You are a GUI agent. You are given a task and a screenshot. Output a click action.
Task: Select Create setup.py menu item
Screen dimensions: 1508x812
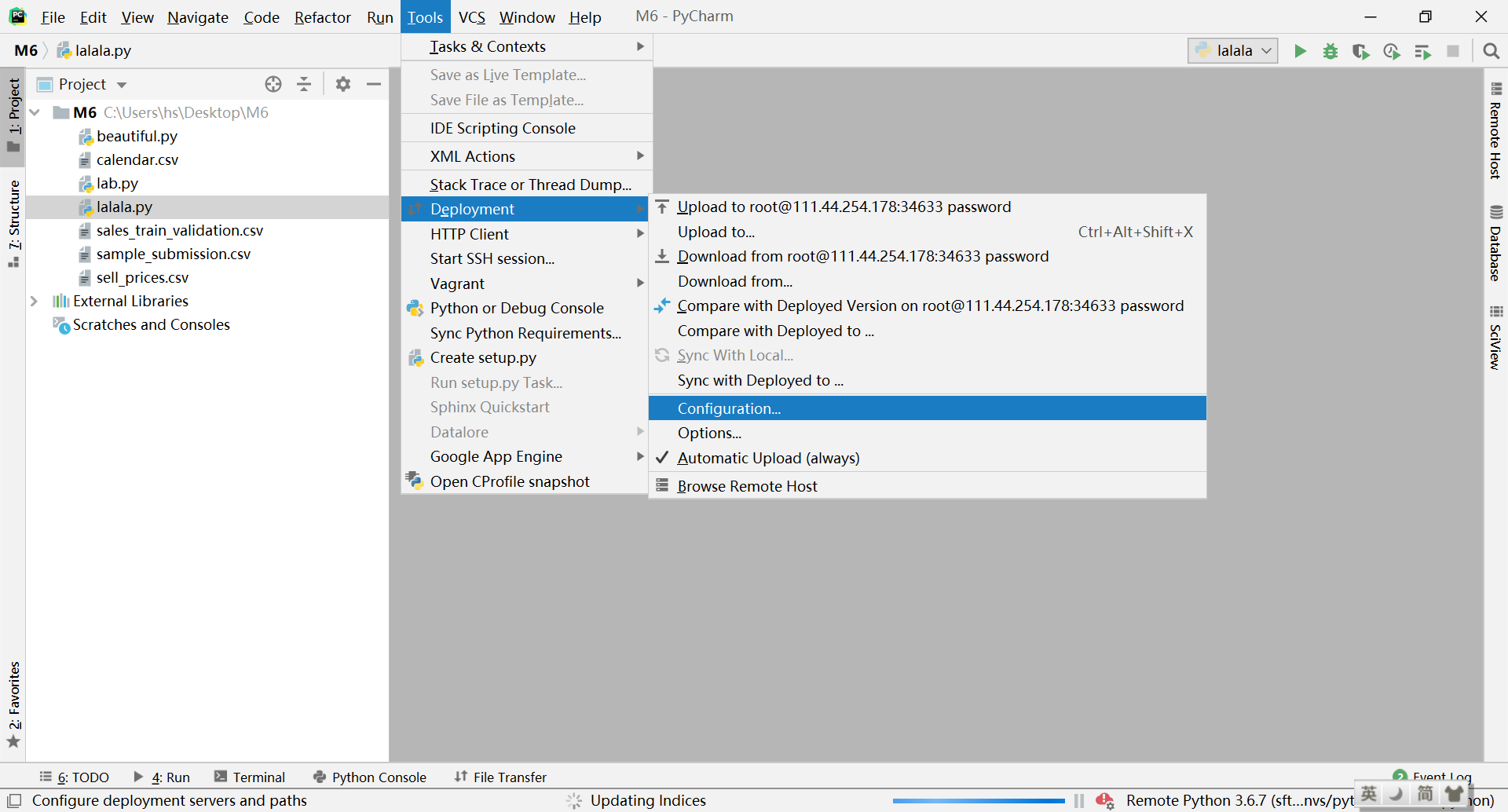pos(526,357)
